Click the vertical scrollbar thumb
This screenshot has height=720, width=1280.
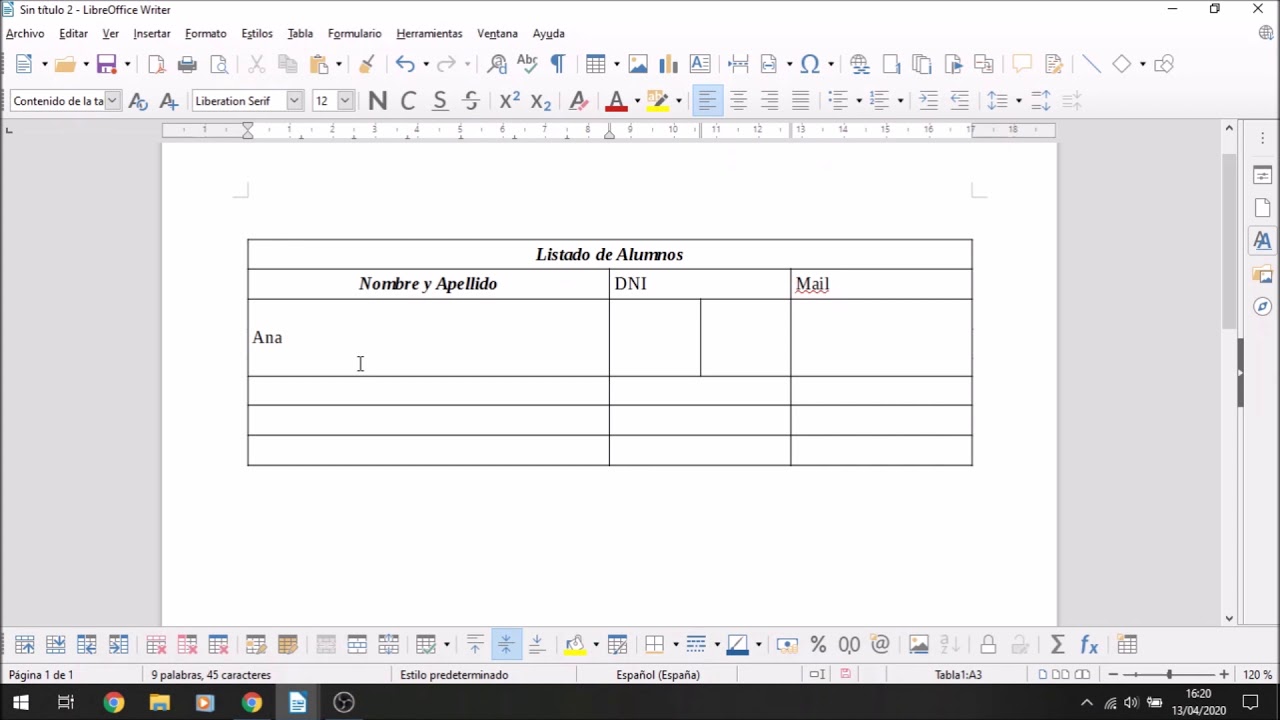[1229, 242]
